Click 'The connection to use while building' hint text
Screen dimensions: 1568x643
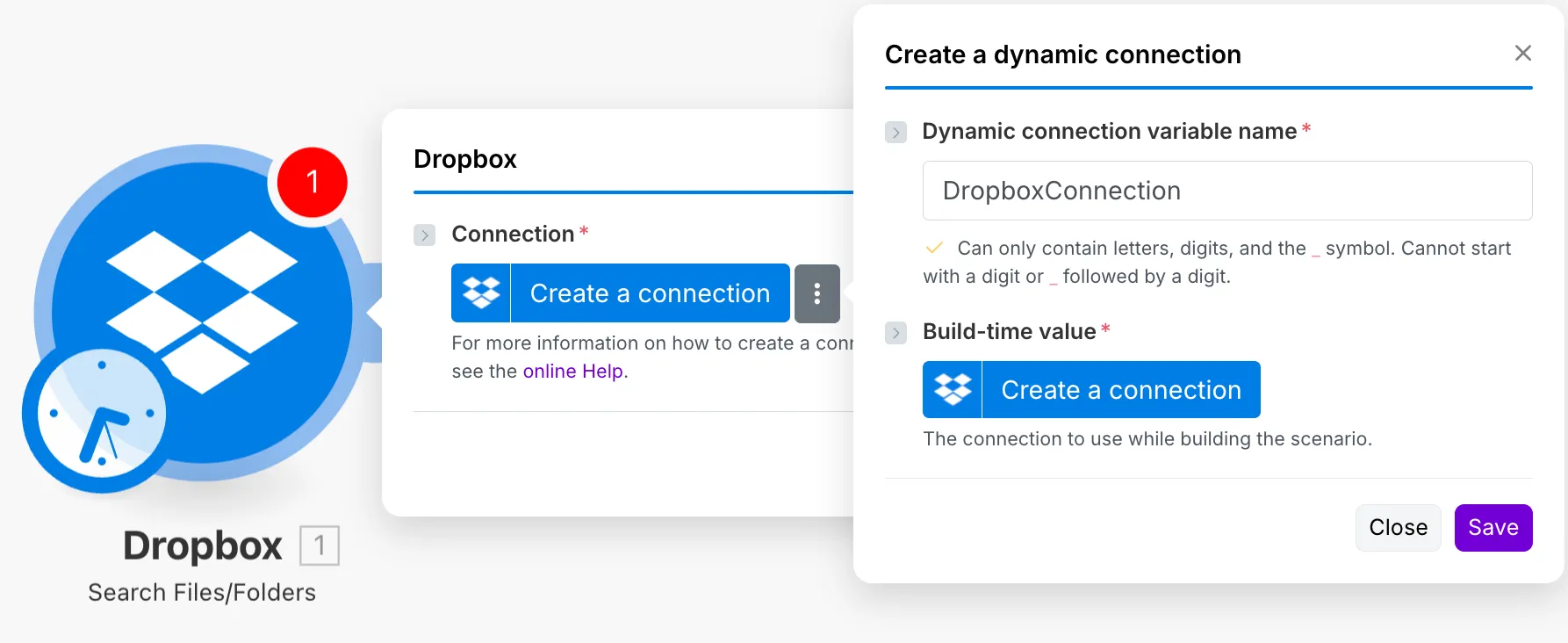(x=1147, y=439)
